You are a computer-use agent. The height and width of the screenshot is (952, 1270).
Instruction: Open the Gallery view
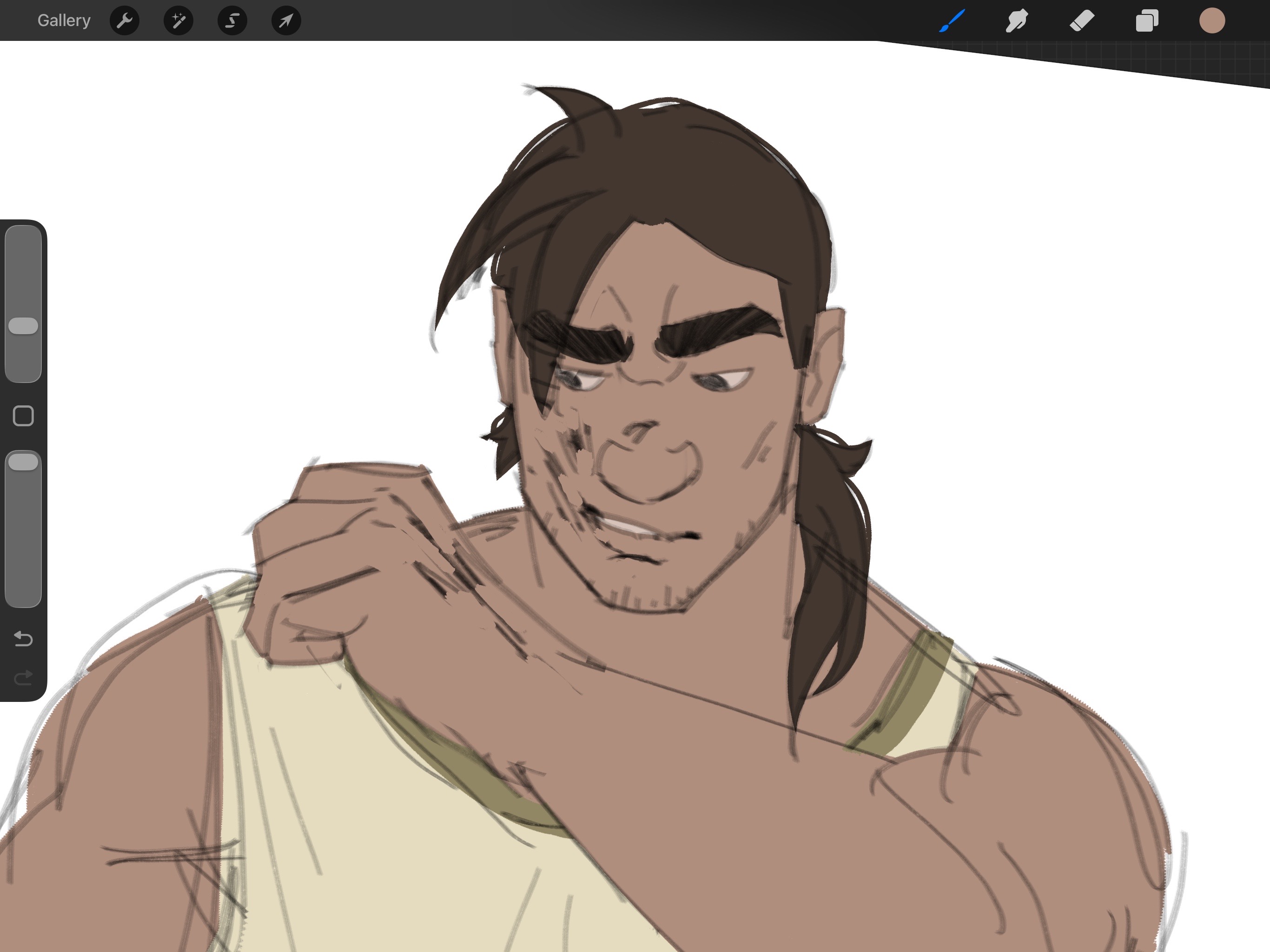pyautogui.click(x=64, y=20)
